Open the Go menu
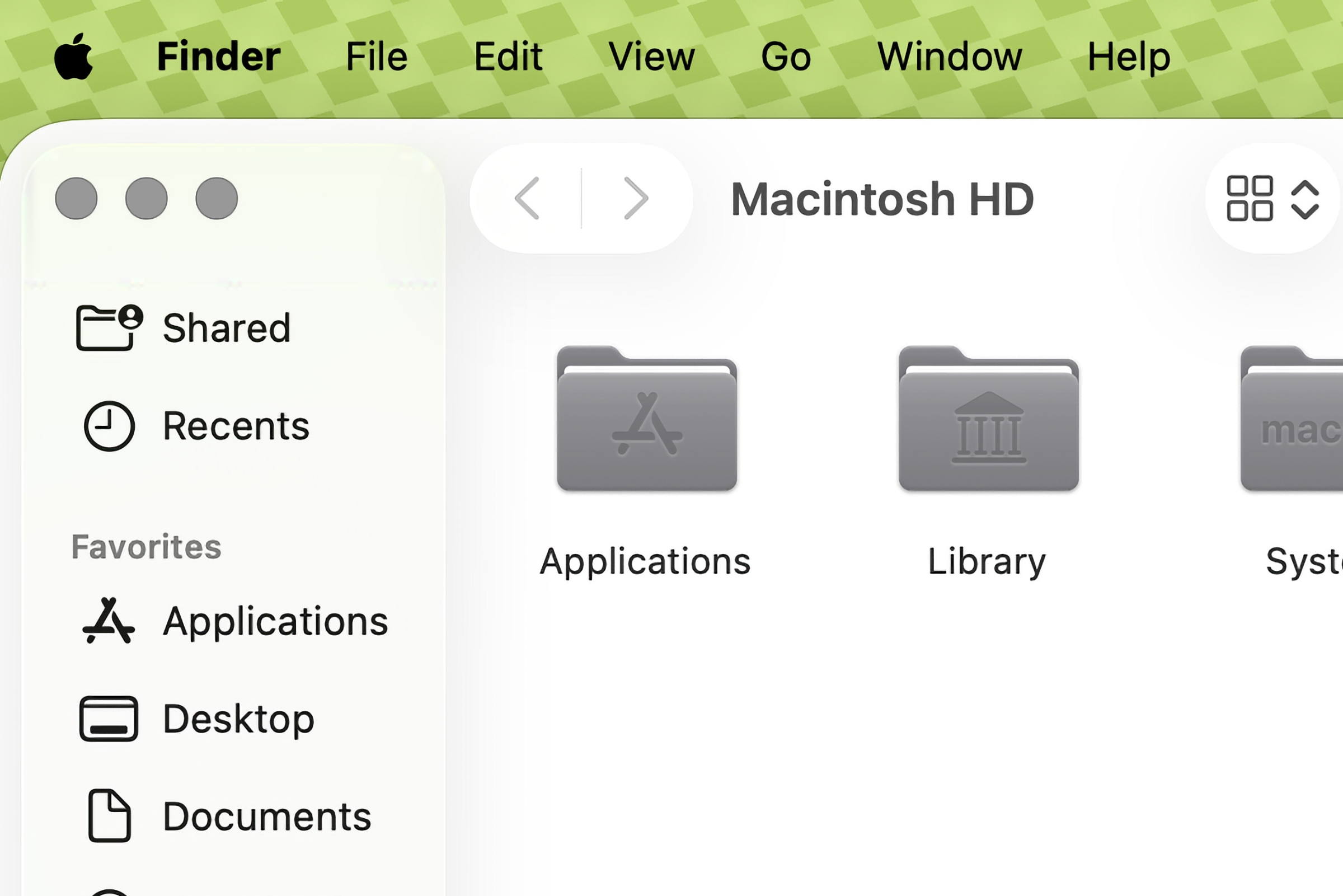 pyautogui.click(x=786, y=55)
